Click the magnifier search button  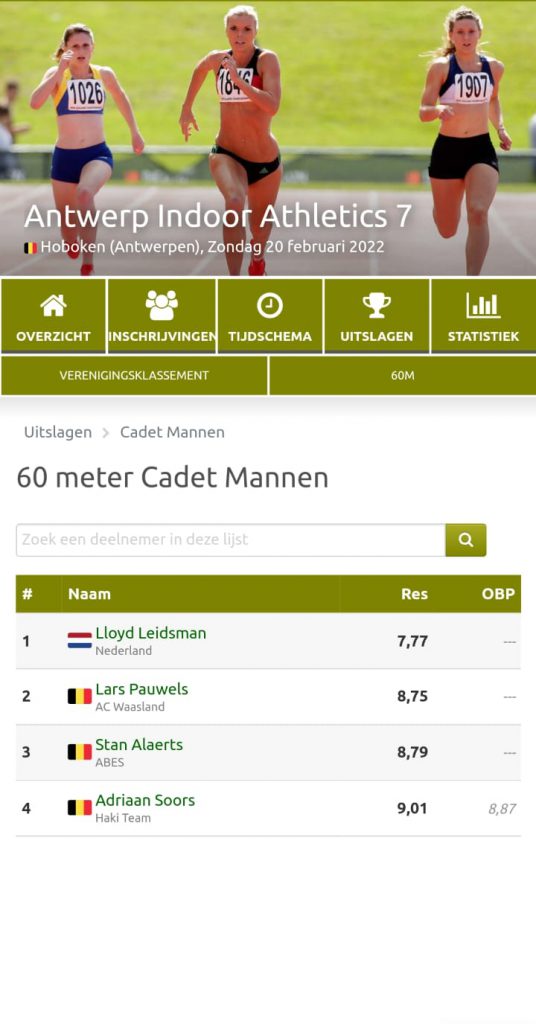pyautogui.click(x=465, y=540)
